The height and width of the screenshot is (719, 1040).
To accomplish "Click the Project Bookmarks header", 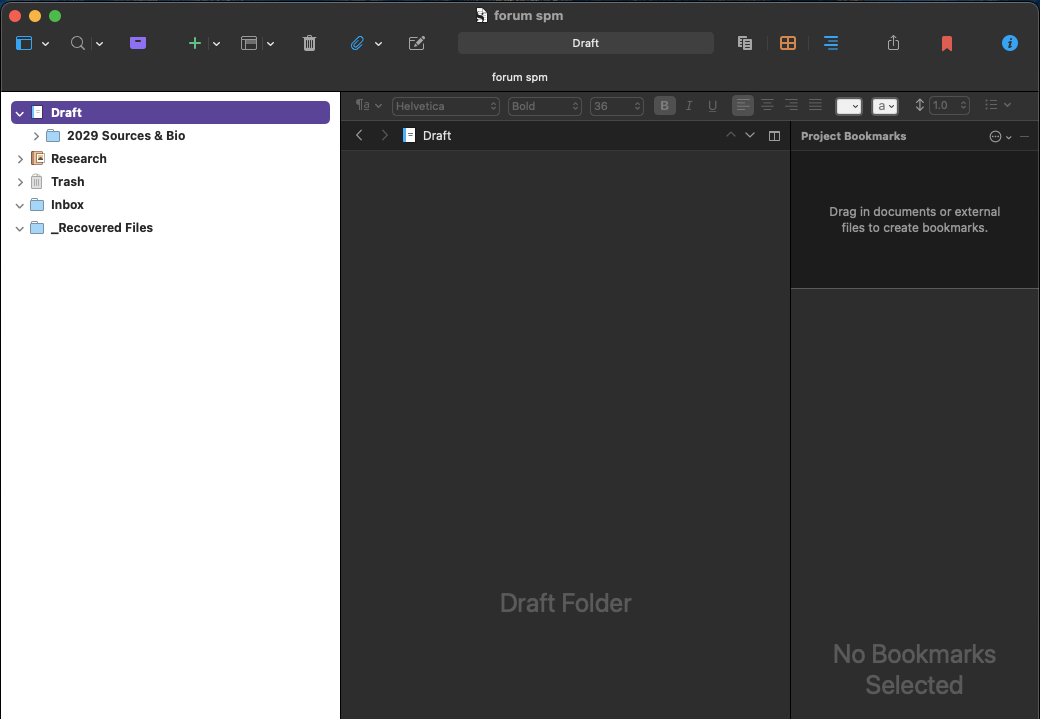I will 853,136.
